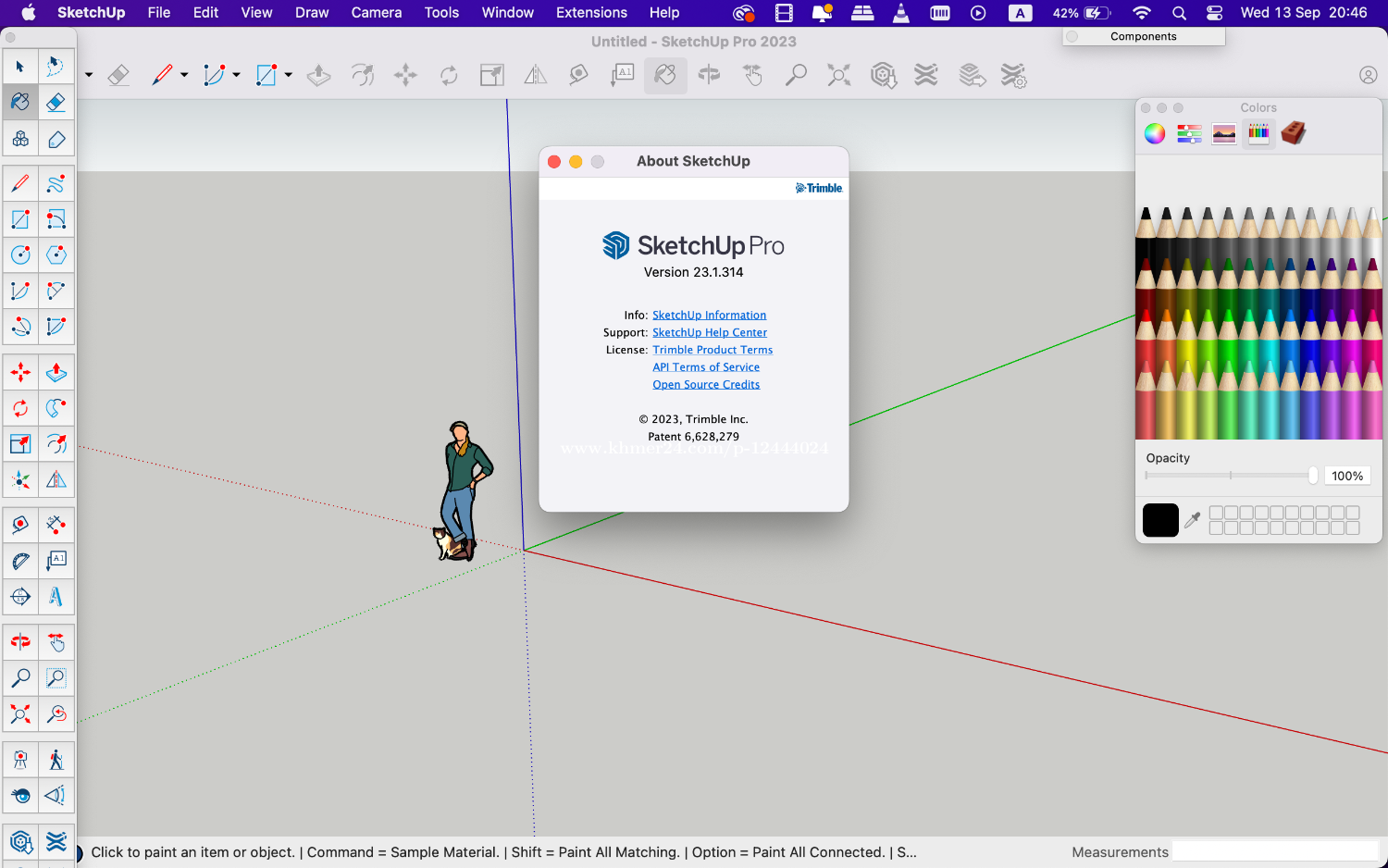The image size is (1388, 868).
Task: Pick the Protractor tool
Action: (20, 561)
